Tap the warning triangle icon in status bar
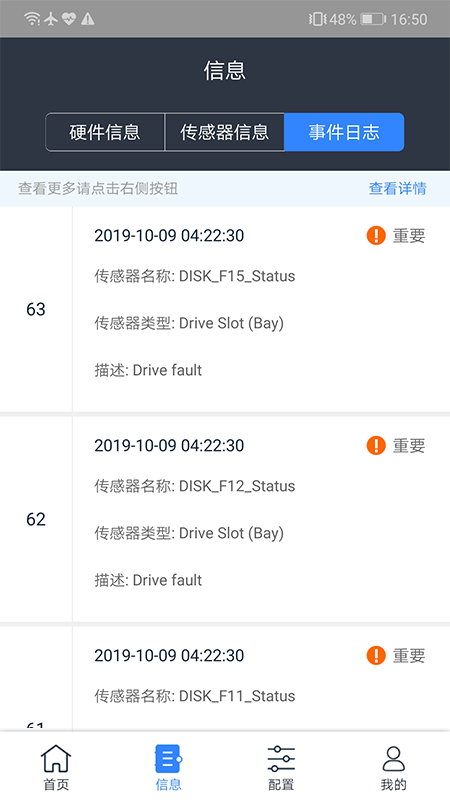The width and height of the screenshot is (450, 800). tap(88, 19)
